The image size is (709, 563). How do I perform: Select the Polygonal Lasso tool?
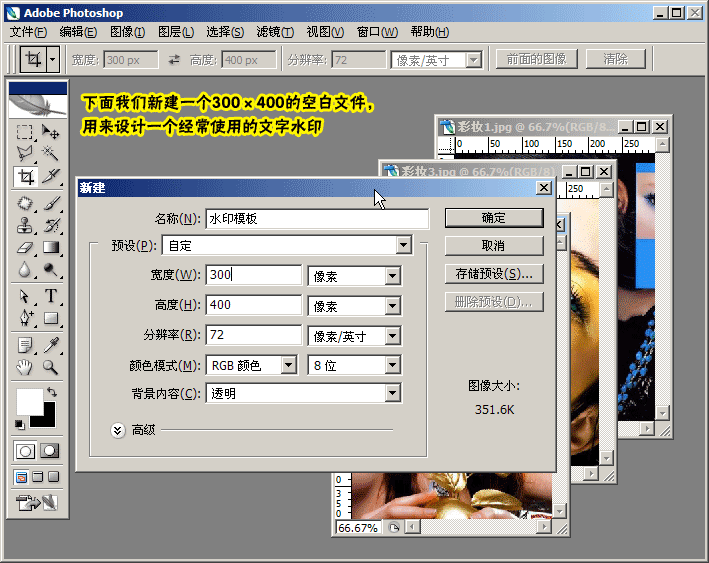point(24,153)
